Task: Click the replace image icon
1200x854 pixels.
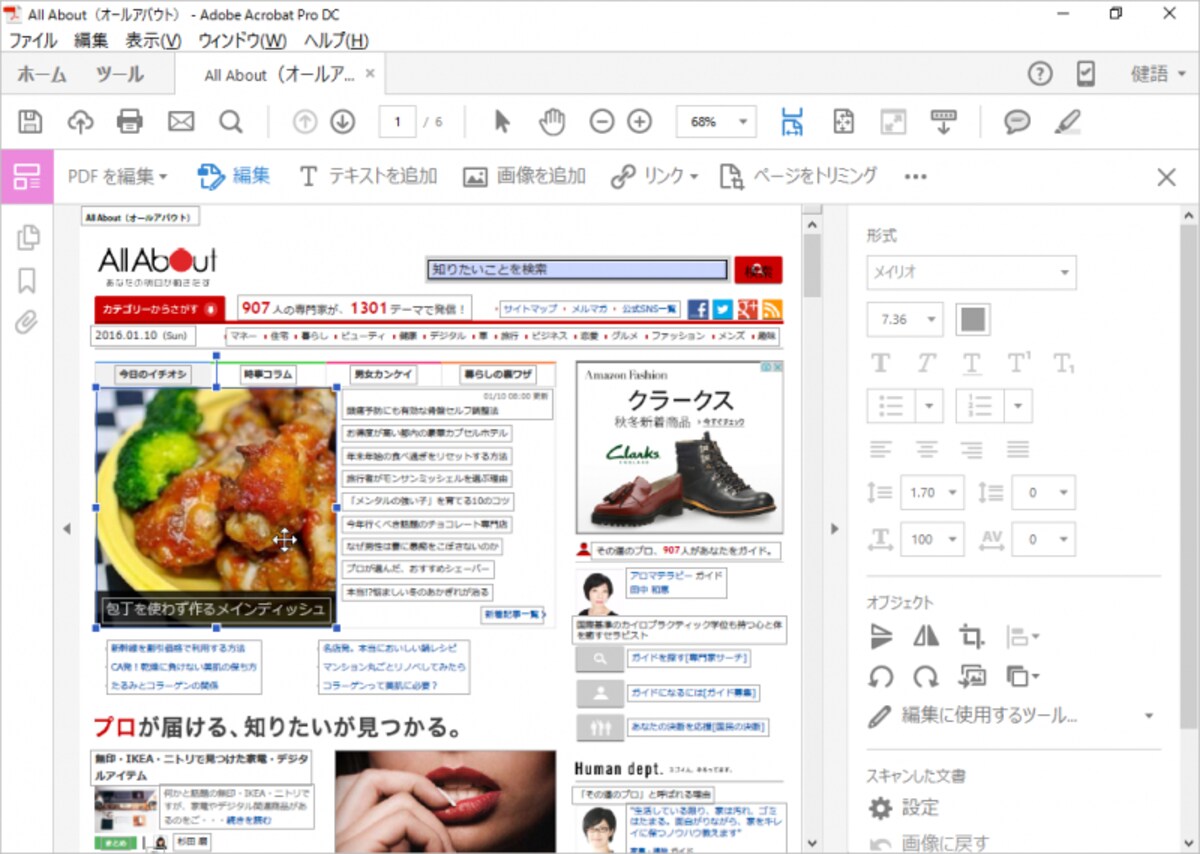Action: pos(971,677)
